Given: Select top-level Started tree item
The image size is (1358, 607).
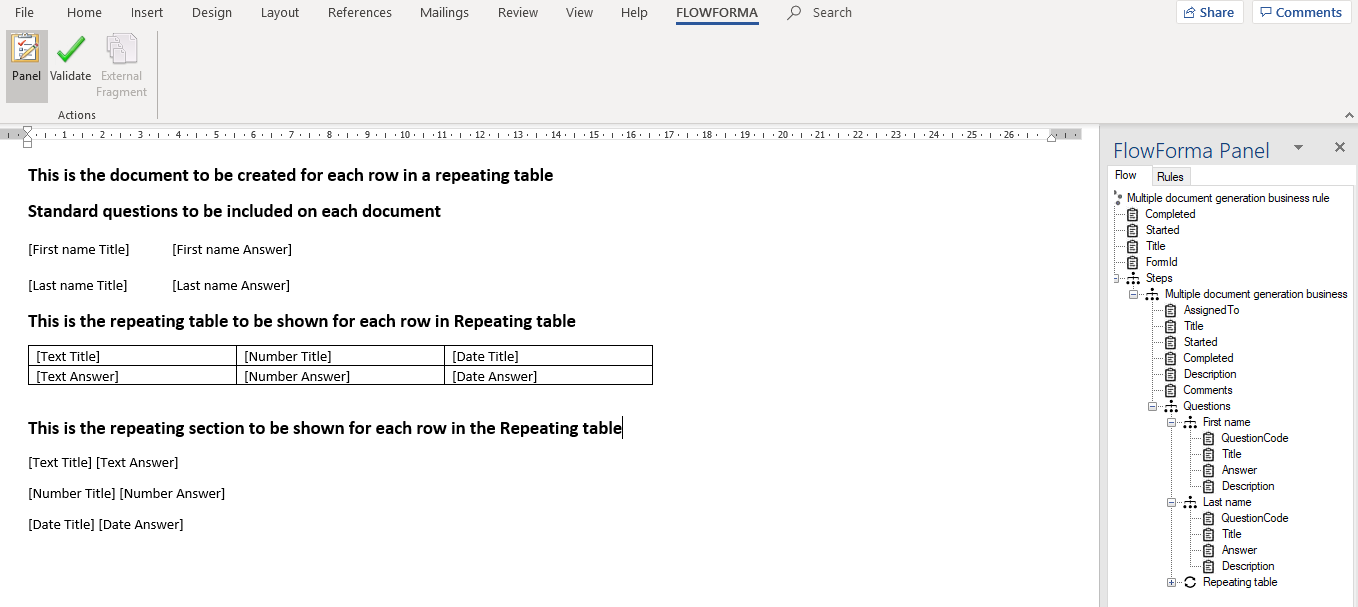Looking at the screenshot, I should pyautogui.click(x=1162, y=230).
